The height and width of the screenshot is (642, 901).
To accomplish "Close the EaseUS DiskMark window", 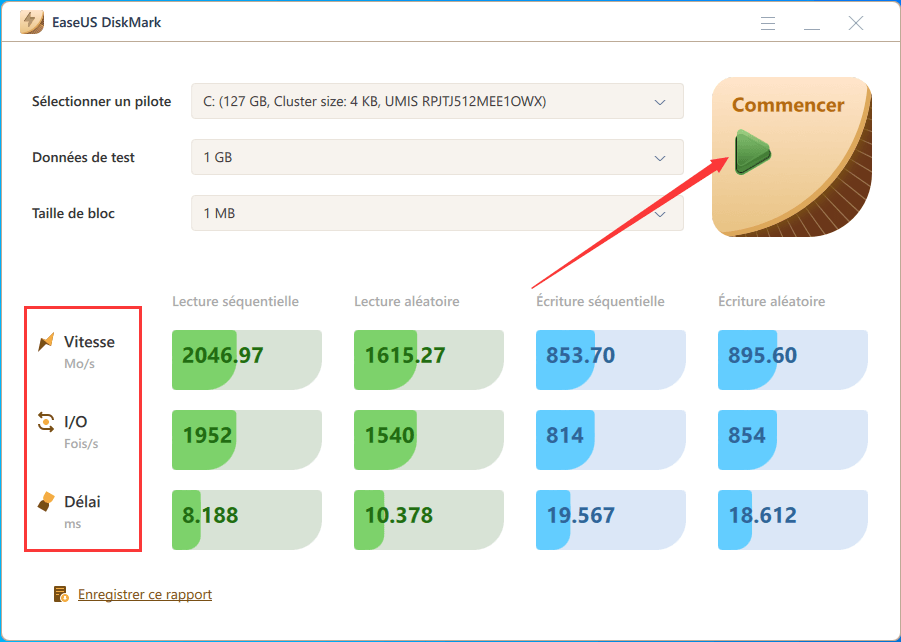I will (856, 23).
